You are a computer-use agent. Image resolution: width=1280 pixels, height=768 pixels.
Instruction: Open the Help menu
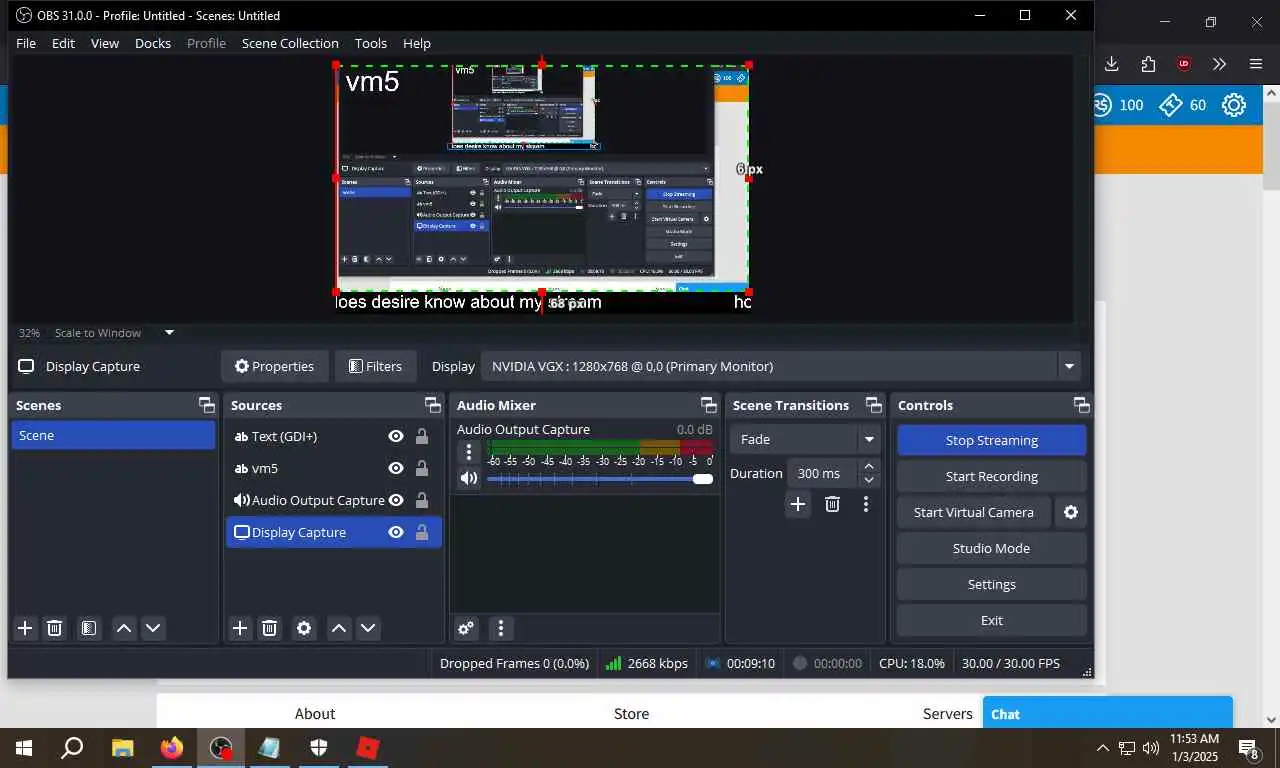tap(417, 43)
